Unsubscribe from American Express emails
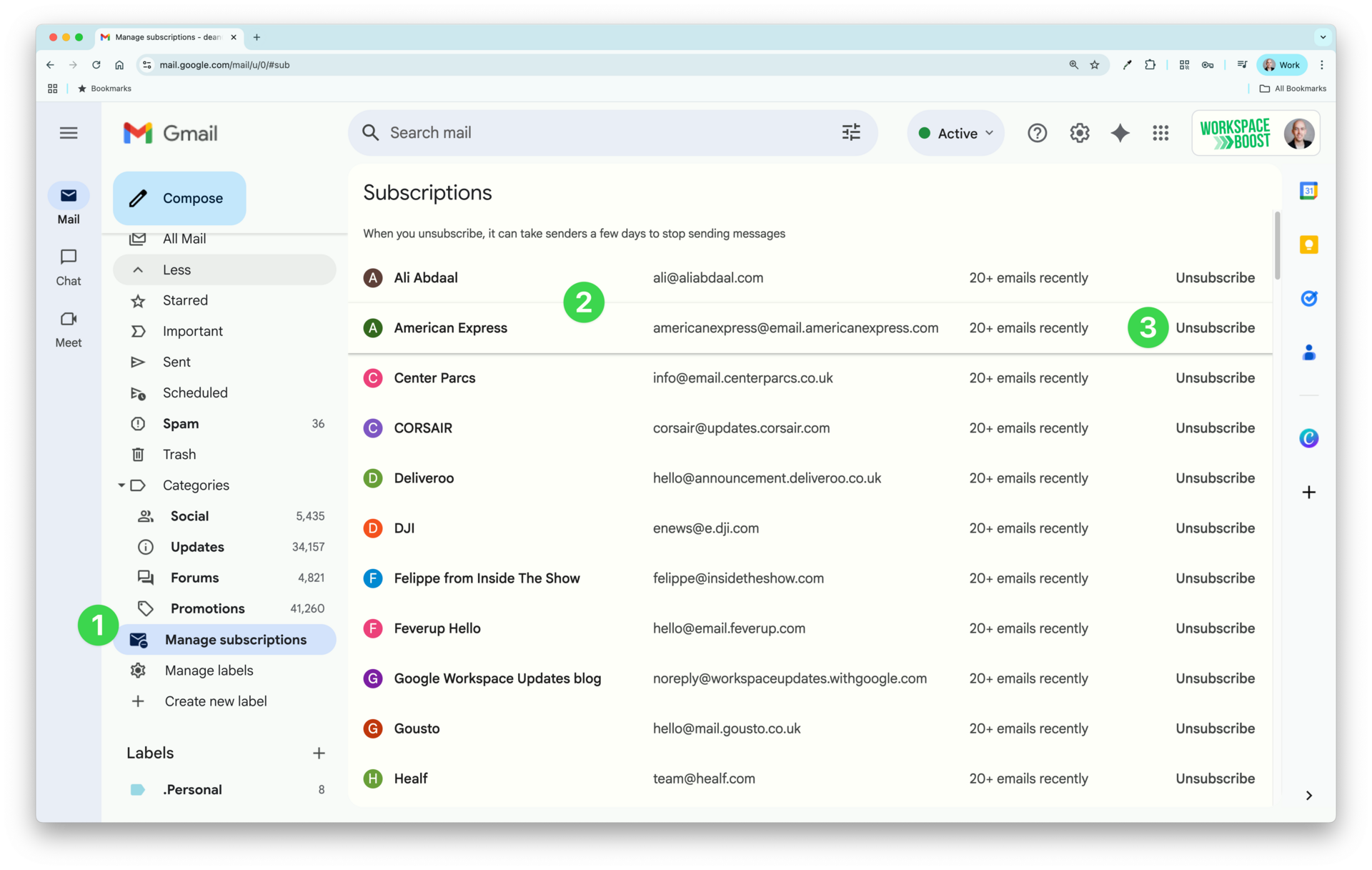The height and width of the screenshot is (870, 1372). (1215, 327)
